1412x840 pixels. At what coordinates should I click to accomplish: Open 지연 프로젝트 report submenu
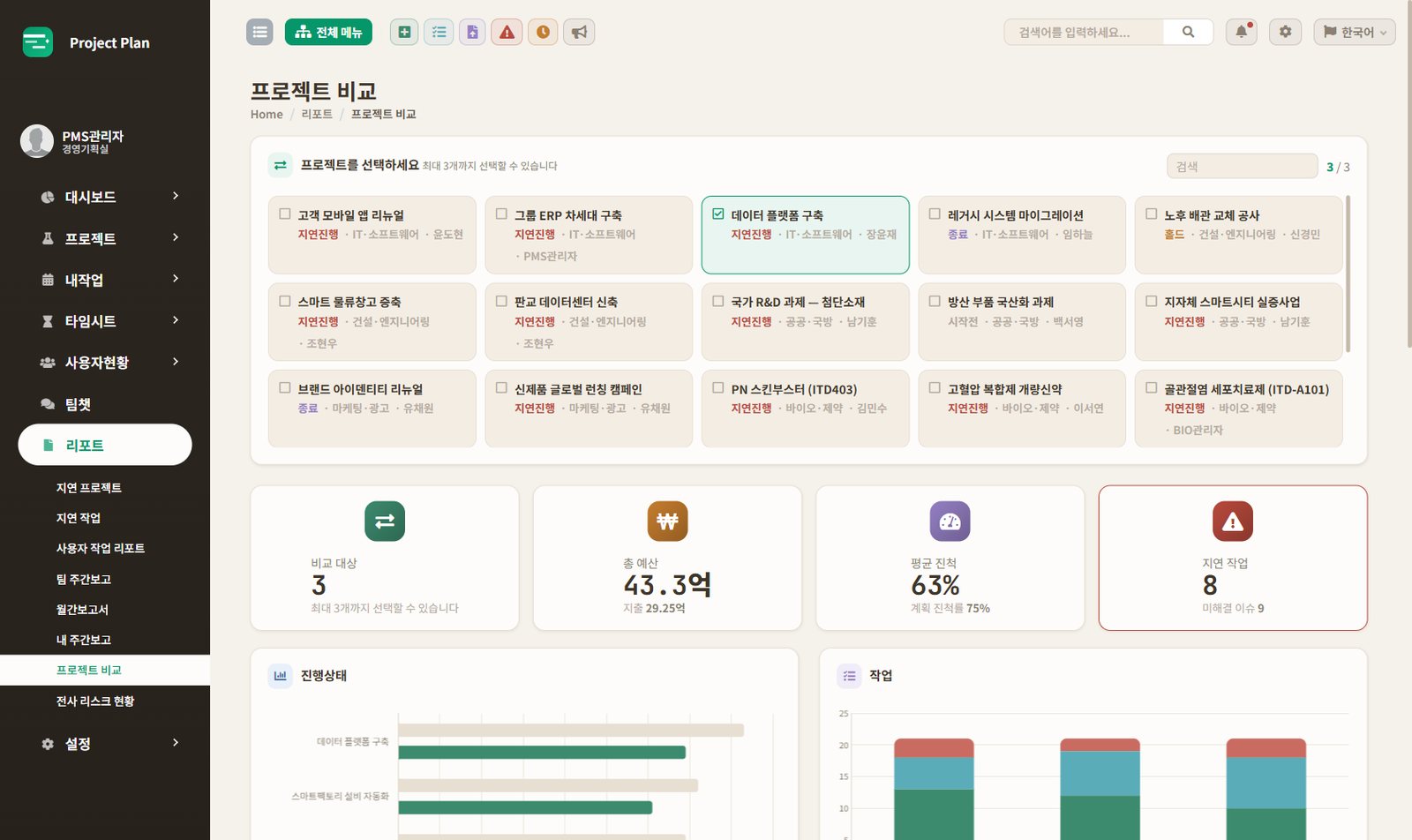pos(89,488)
